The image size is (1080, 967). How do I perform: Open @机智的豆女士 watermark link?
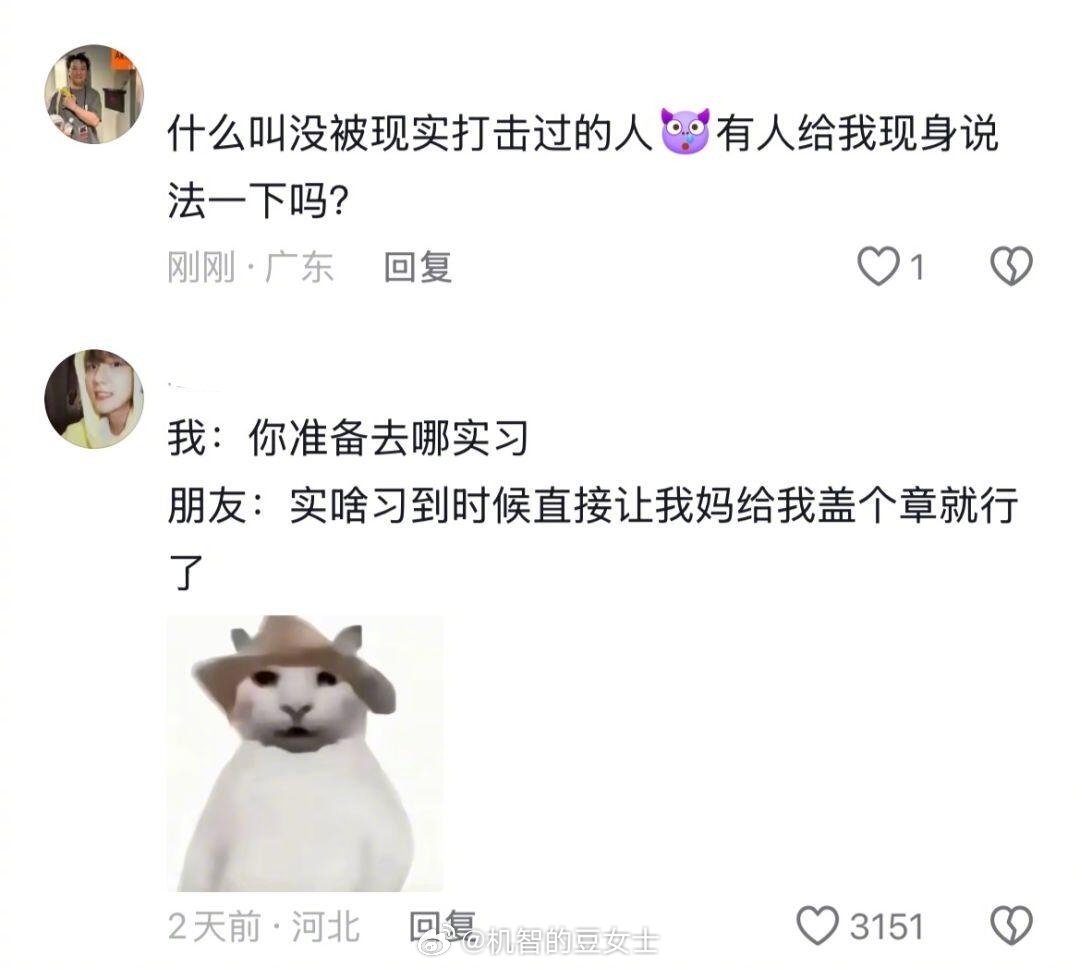(560, 941)
